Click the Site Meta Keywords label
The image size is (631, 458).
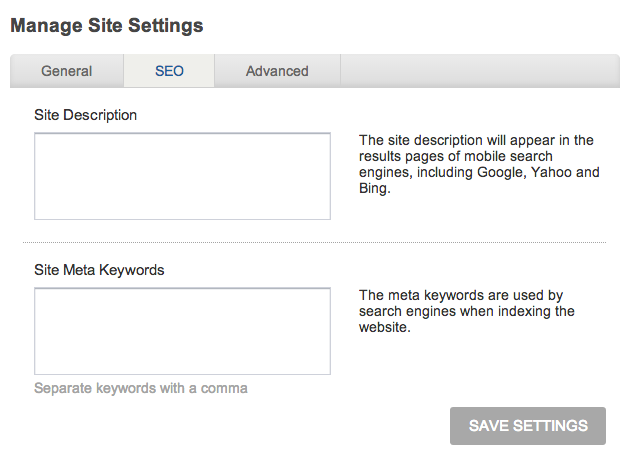[99, 270]
